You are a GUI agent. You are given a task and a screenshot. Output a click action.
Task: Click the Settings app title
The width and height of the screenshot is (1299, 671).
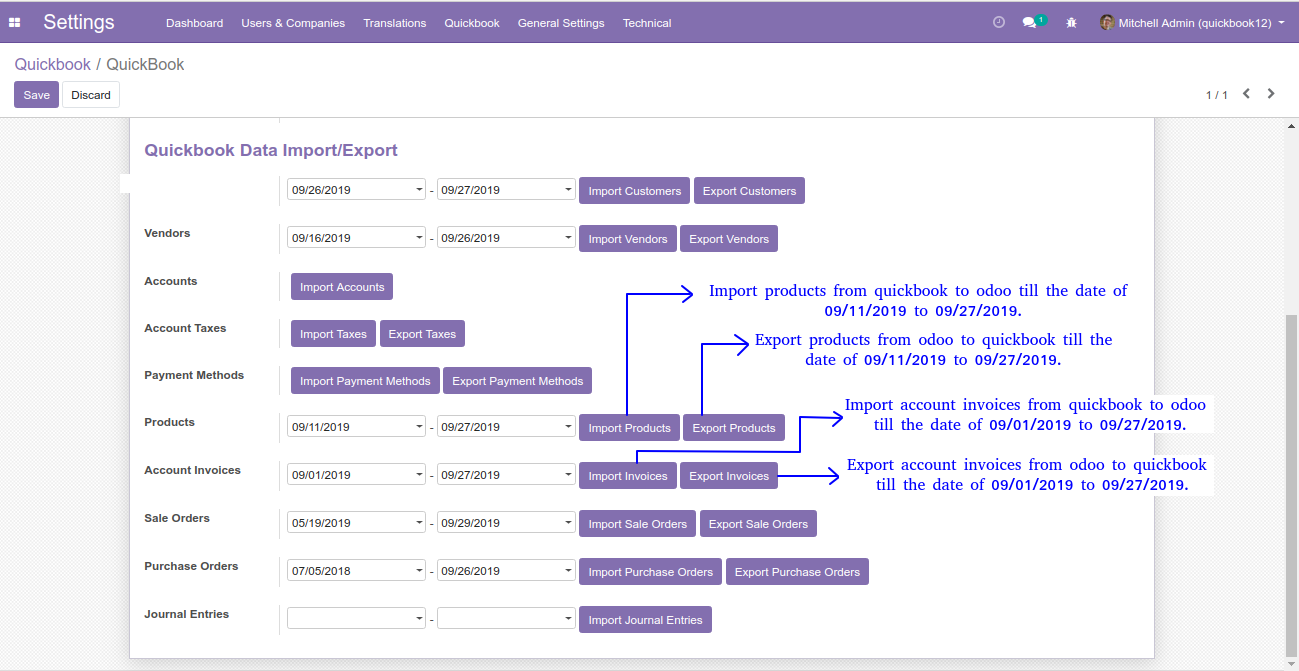[x=79, y=22]
